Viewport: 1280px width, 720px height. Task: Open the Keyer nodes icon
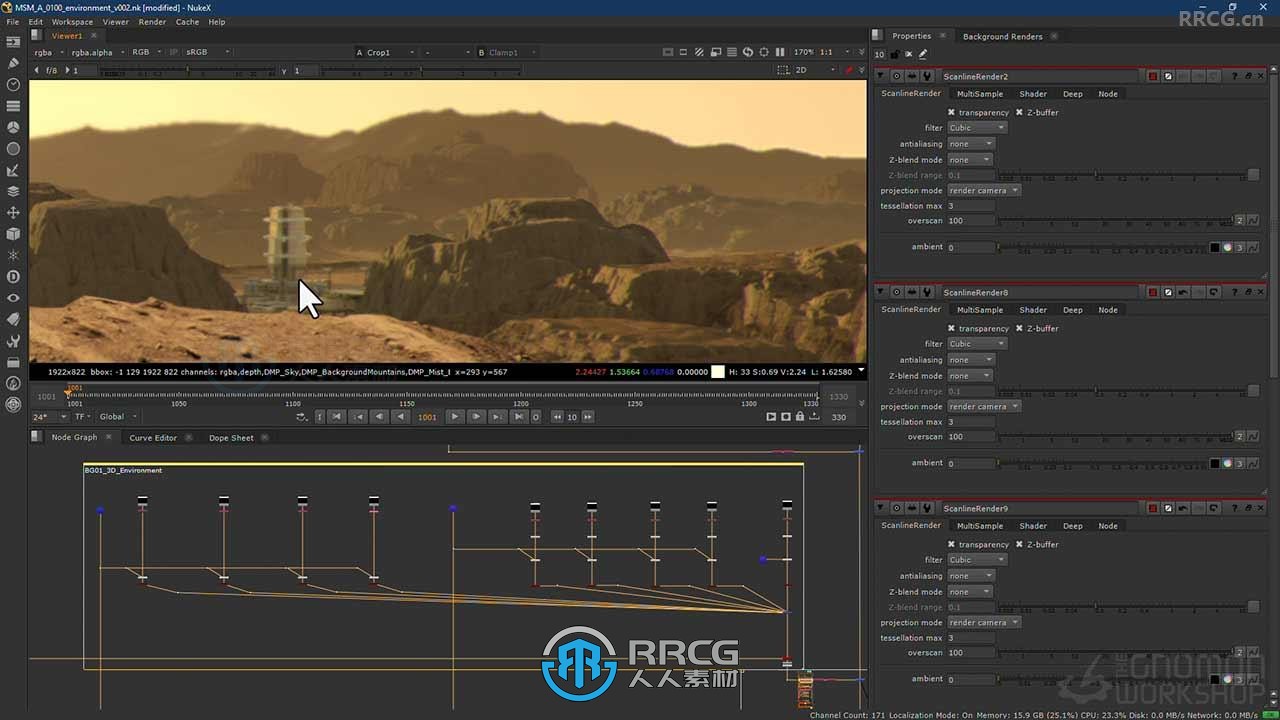(x=13, y=170)
